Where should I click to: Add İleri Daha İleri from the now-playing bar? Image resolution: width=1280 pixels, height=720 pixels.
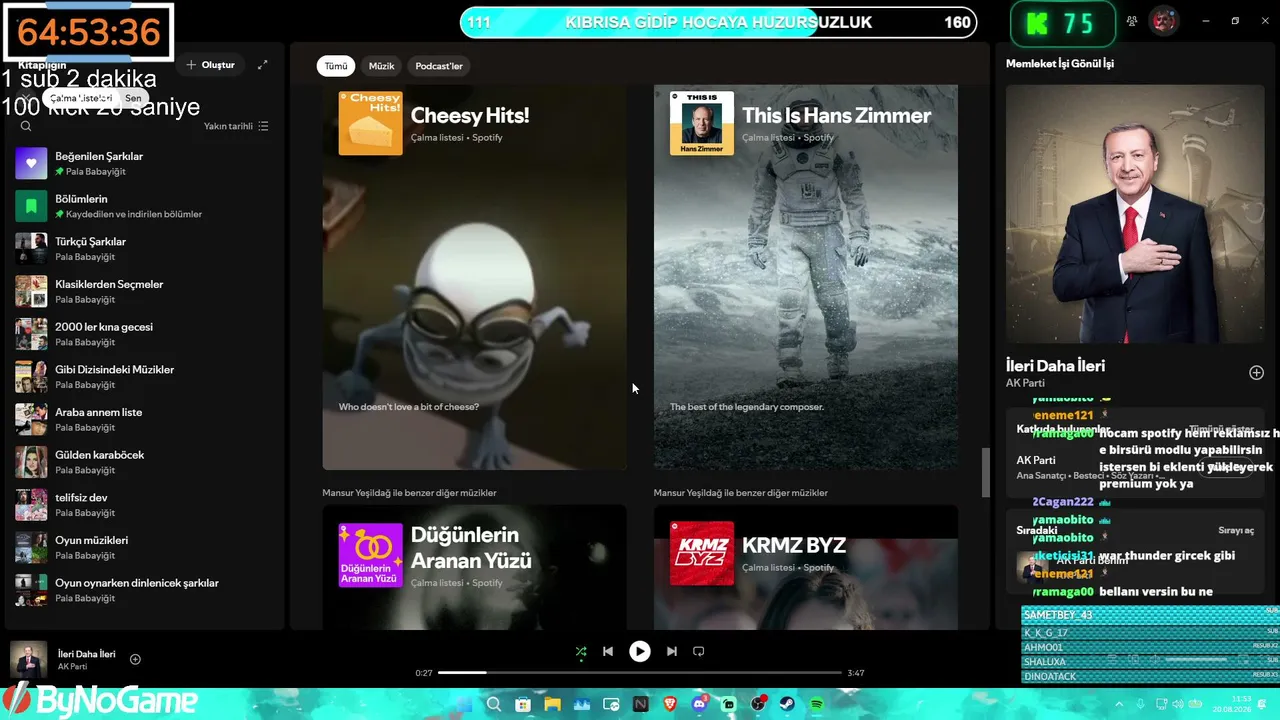click(x=135, y=659)
